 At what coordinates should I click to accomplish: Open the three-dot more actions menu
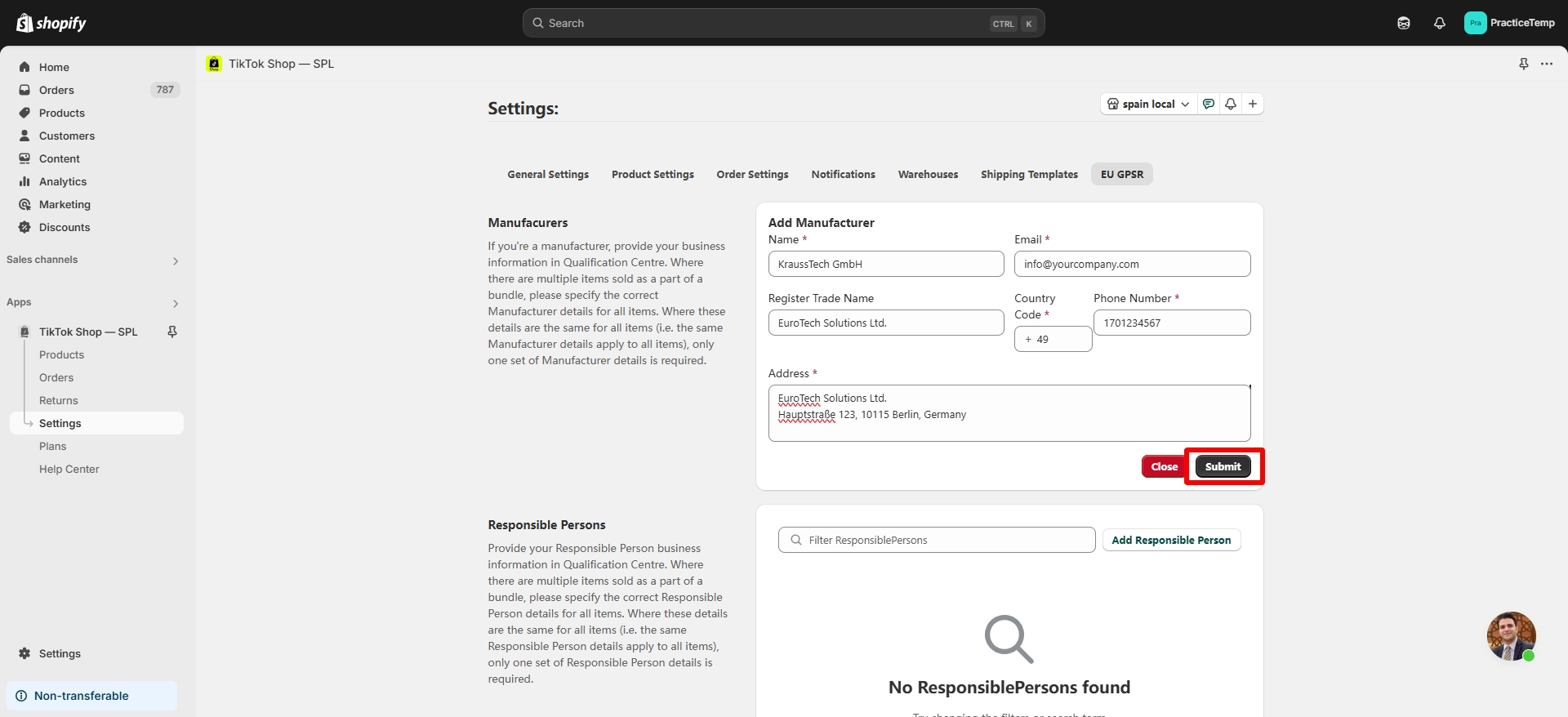[x=1547, y=64]
